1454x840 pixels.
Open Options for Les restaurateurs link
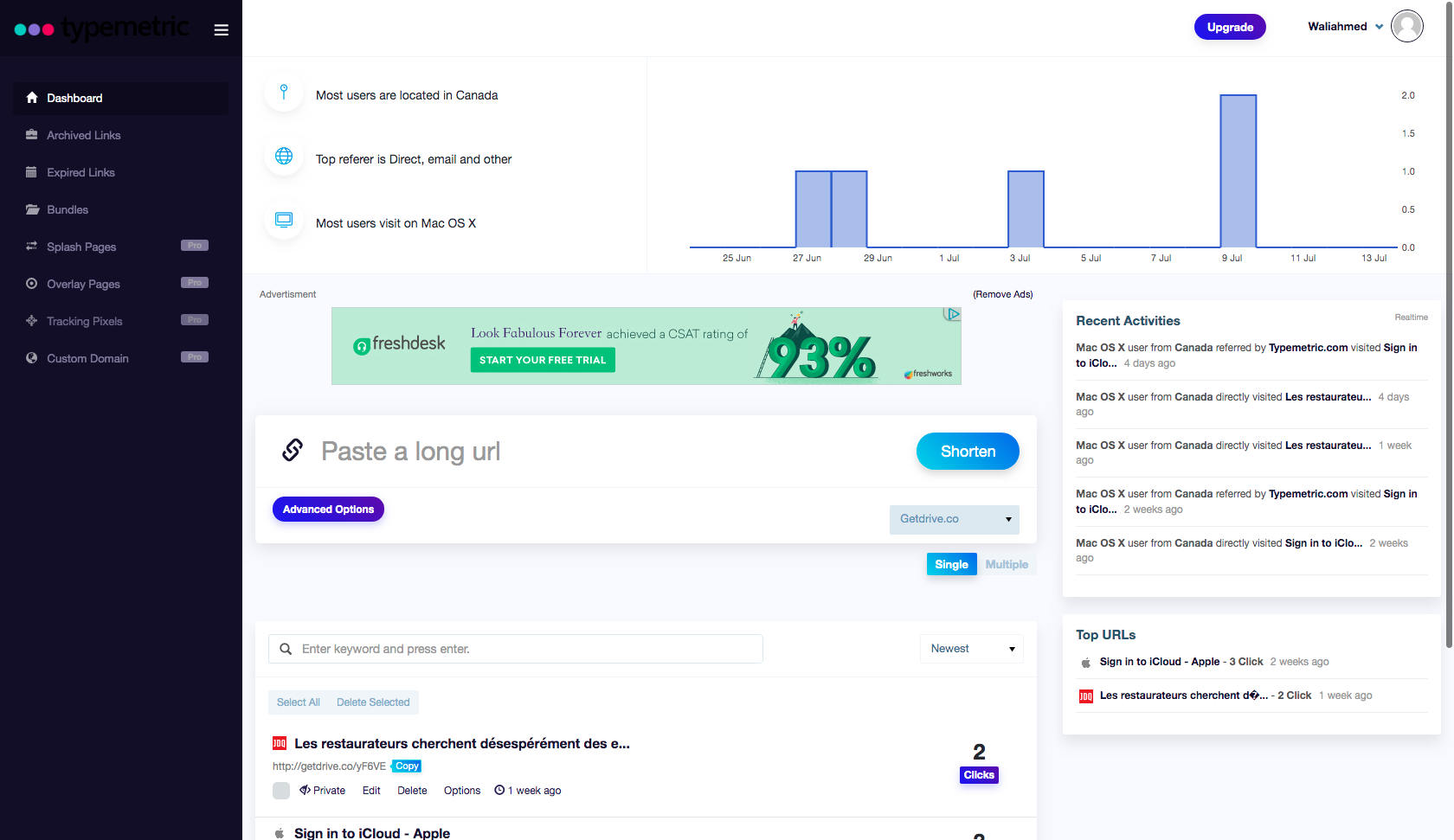tap(462, 791)
